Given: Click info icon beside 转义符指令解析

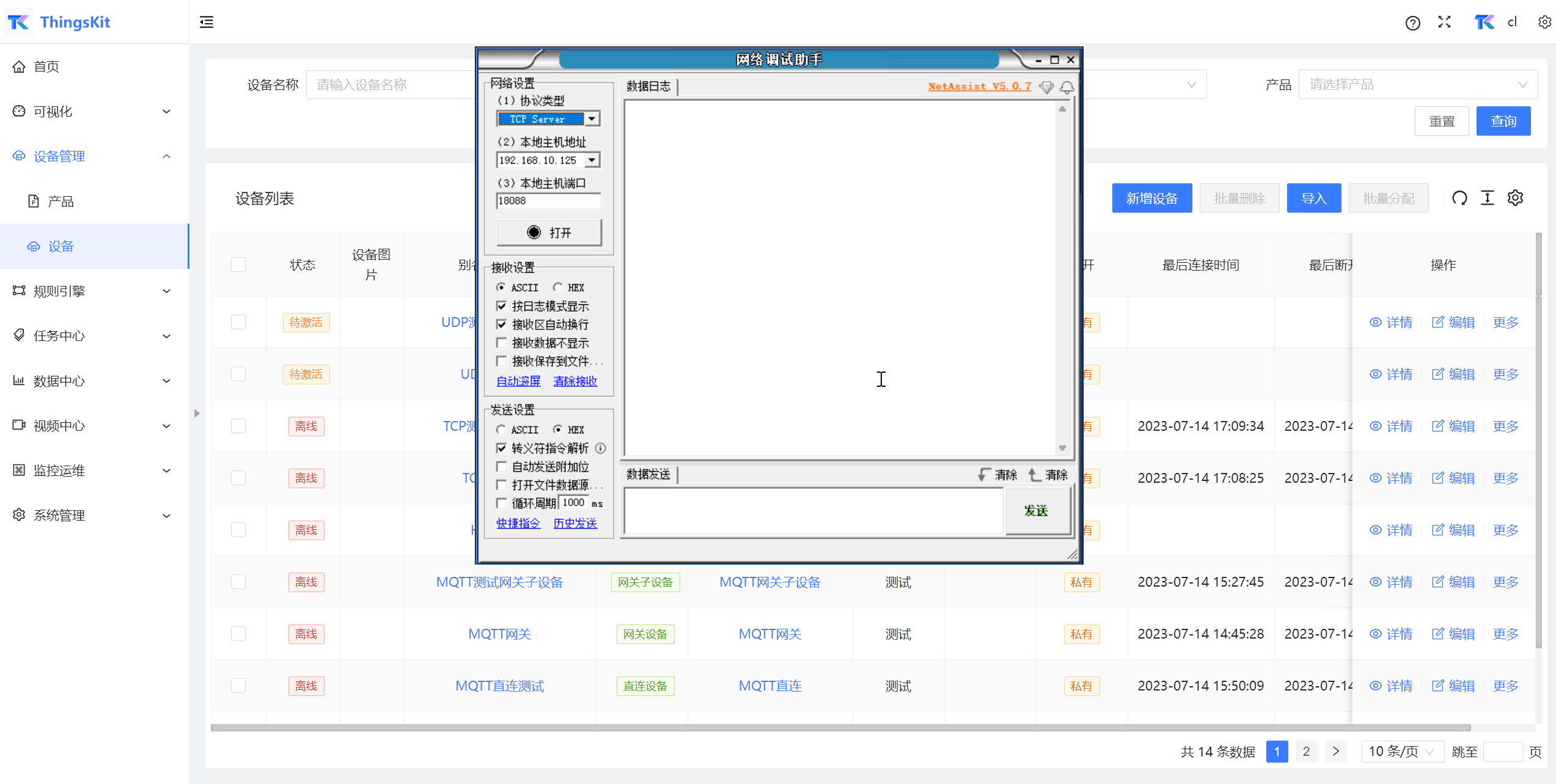Looking at the screenshot, I should coord(601,448).
